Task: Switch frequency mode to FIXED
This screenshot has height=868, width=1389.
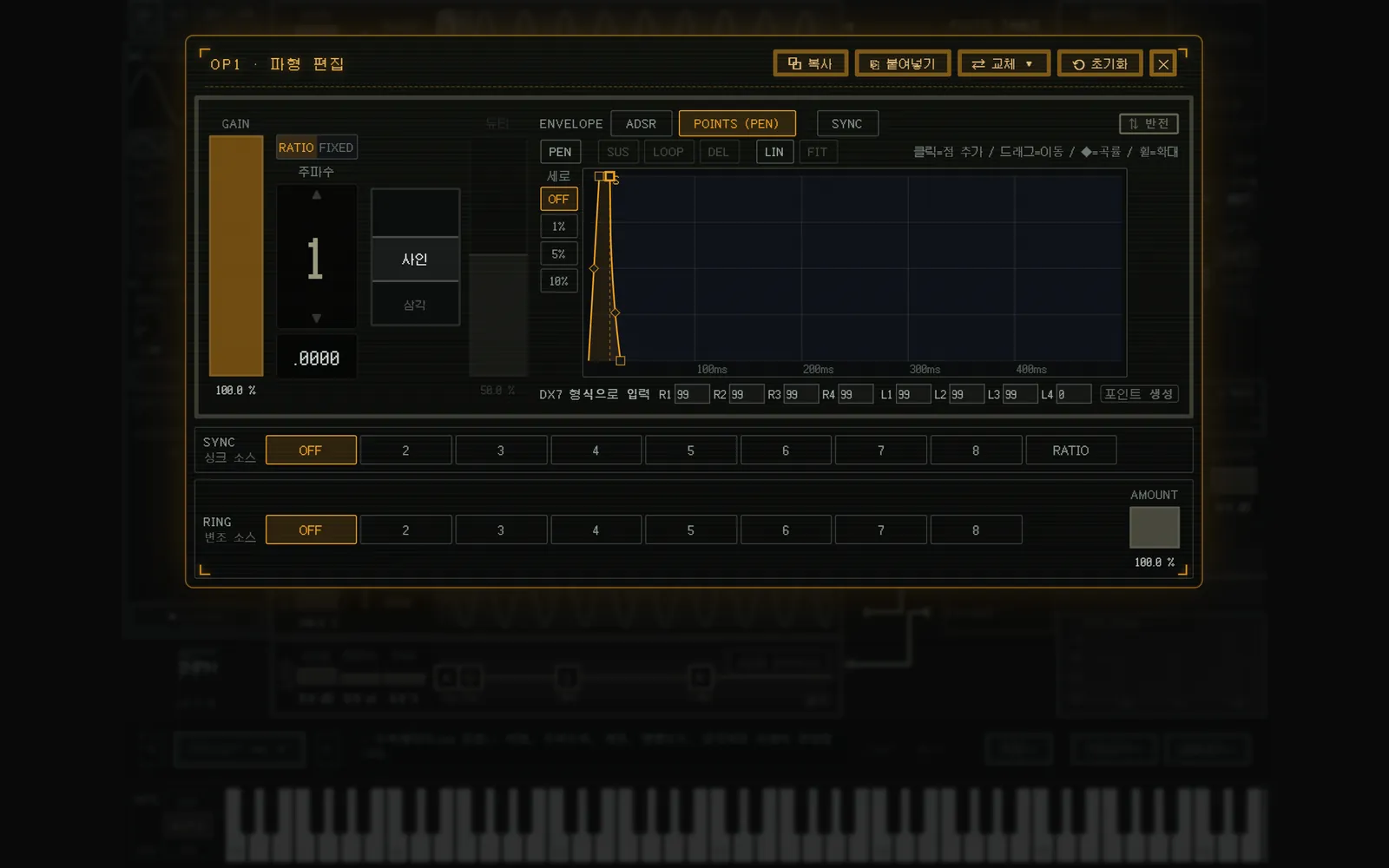Action: pos(336,148)
